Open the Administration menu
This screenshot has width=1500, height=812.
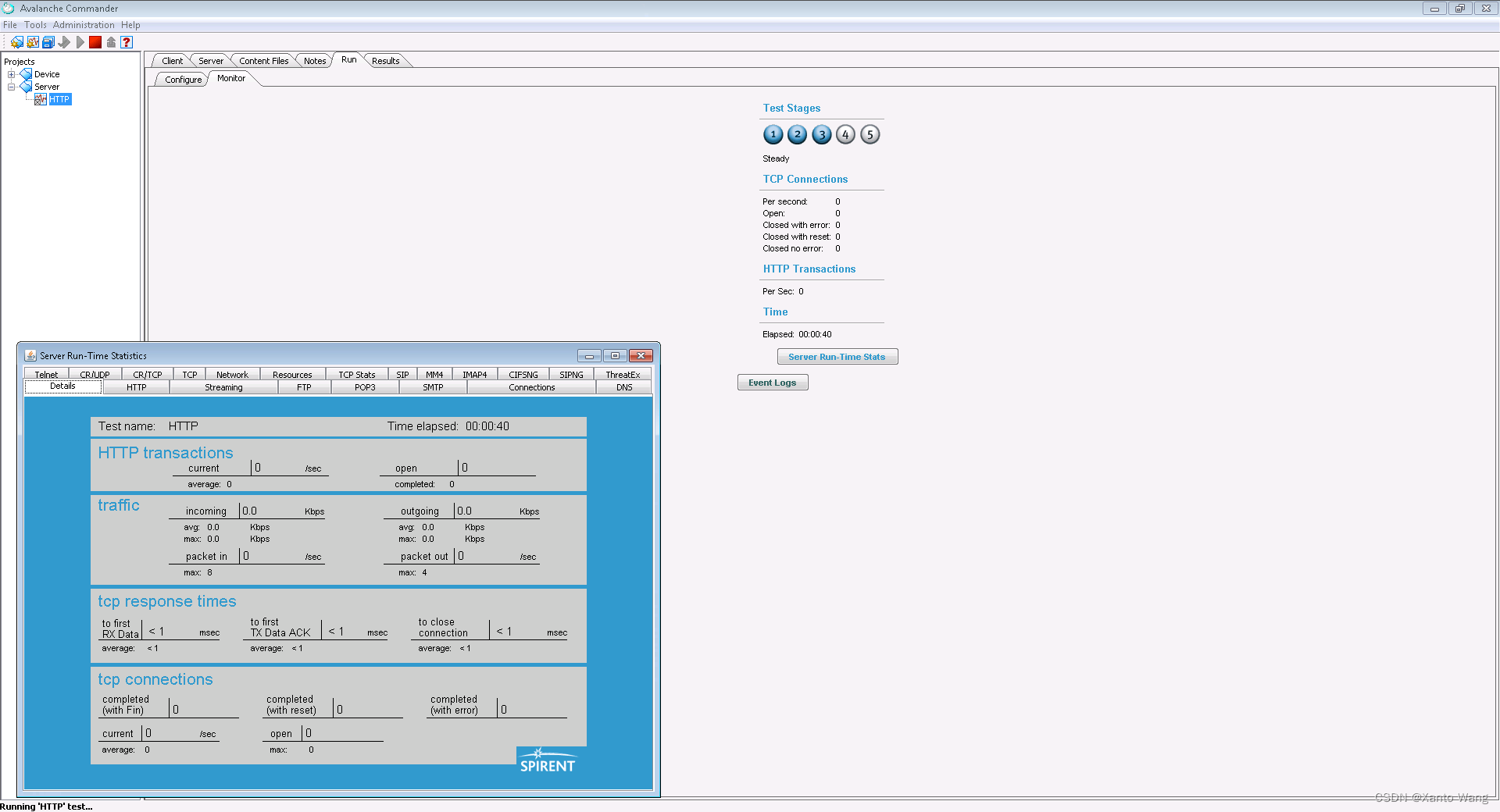pos(84,25)
